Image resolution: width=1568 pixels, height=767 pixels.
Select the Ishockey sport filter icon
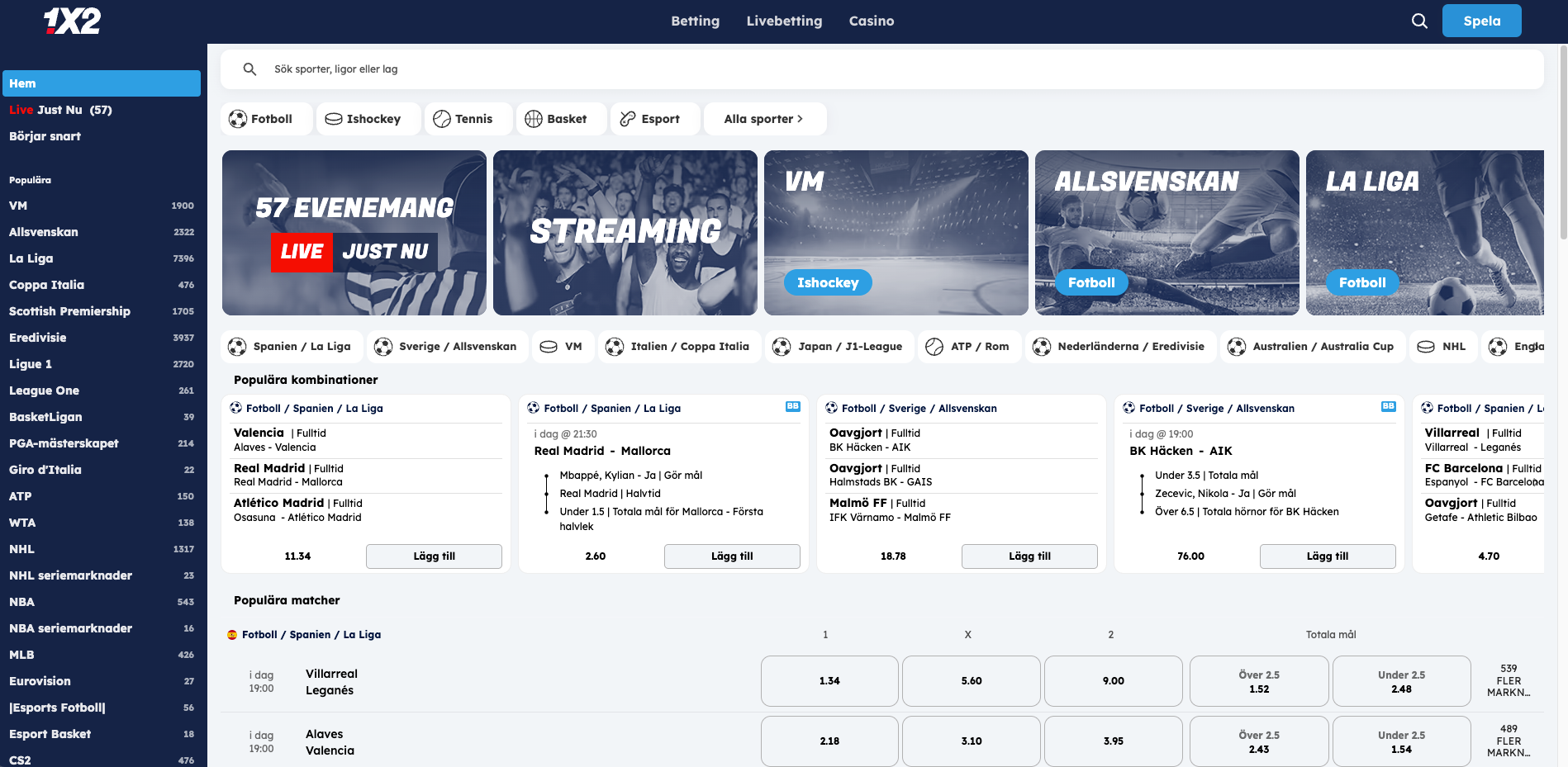click(333, 119)
